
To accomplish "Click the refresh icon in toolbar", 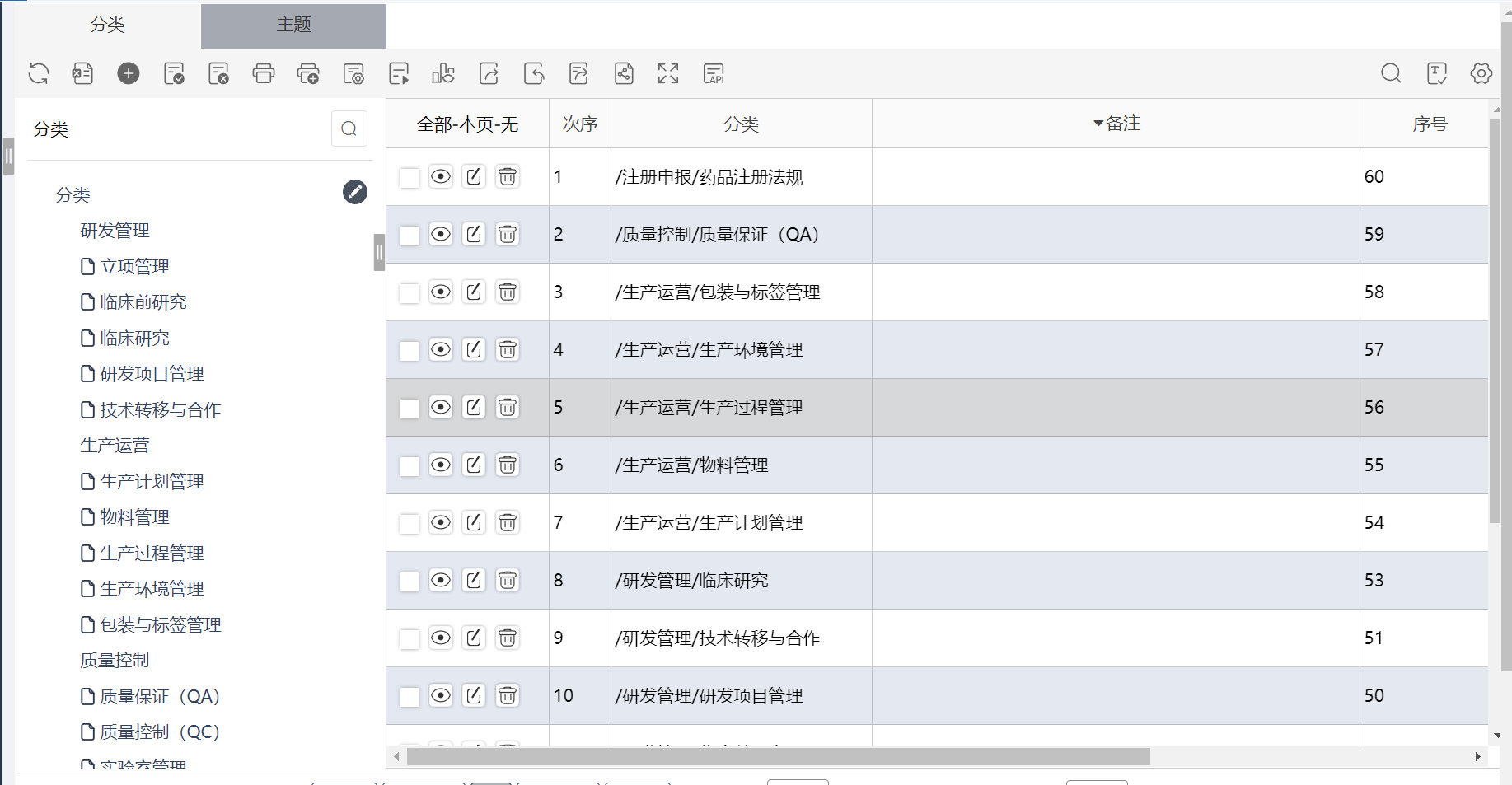I will click(x=39, y=73).
